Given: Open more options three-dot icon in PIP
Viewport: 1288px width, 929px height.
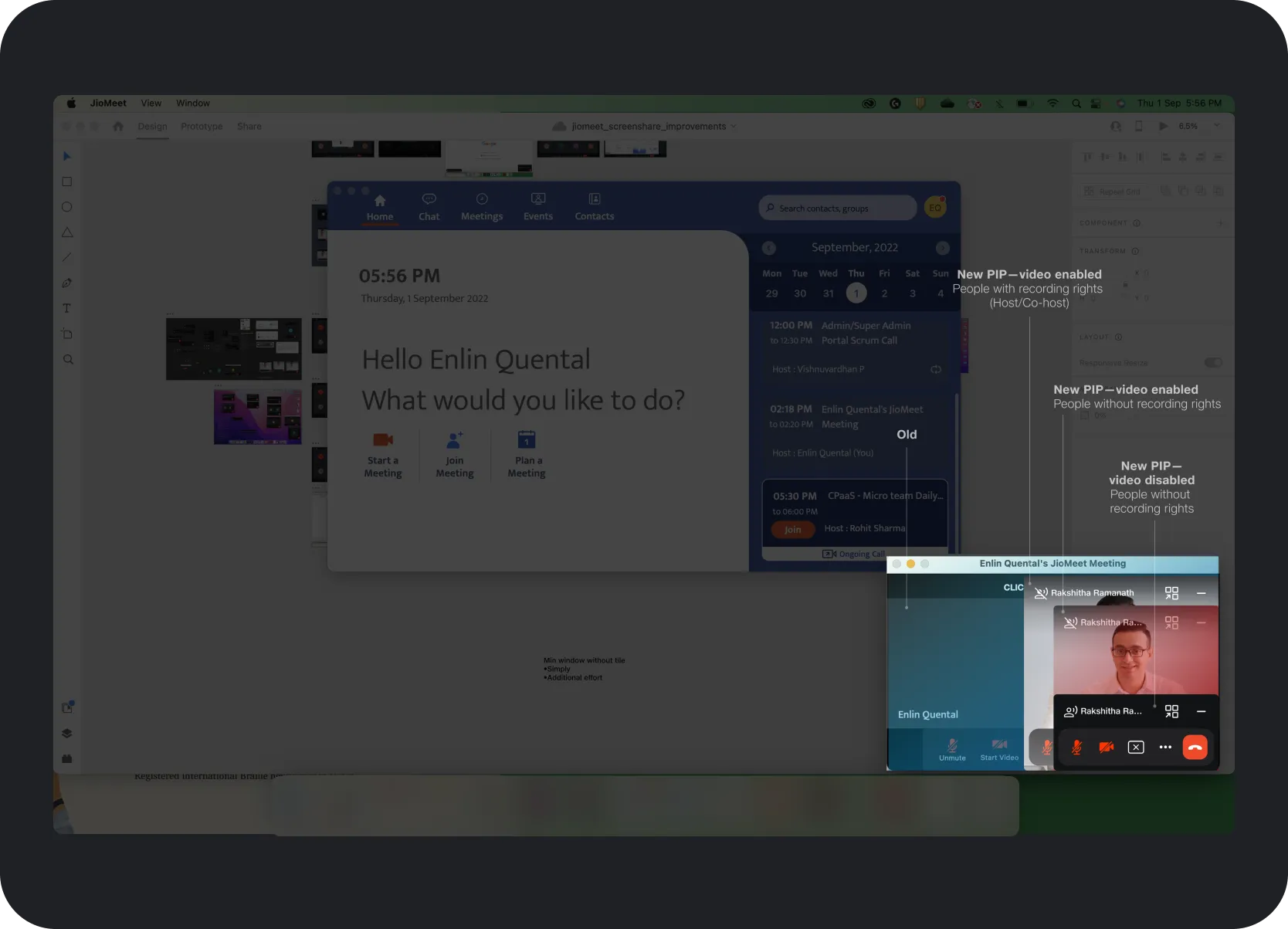Looking at the screenshot, I should coord(1165,747).
